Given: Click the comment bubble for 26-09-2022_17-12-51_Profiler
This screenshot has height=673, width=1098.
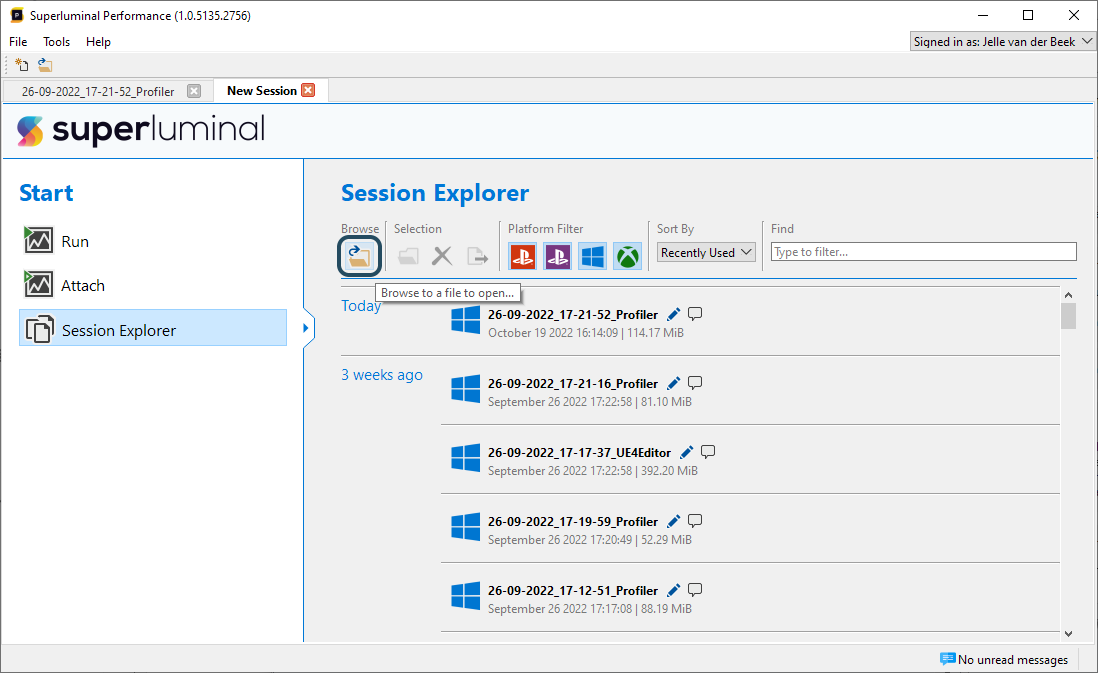Looking at the screenshot, I should pyautogui.click(x=695, y=590).
